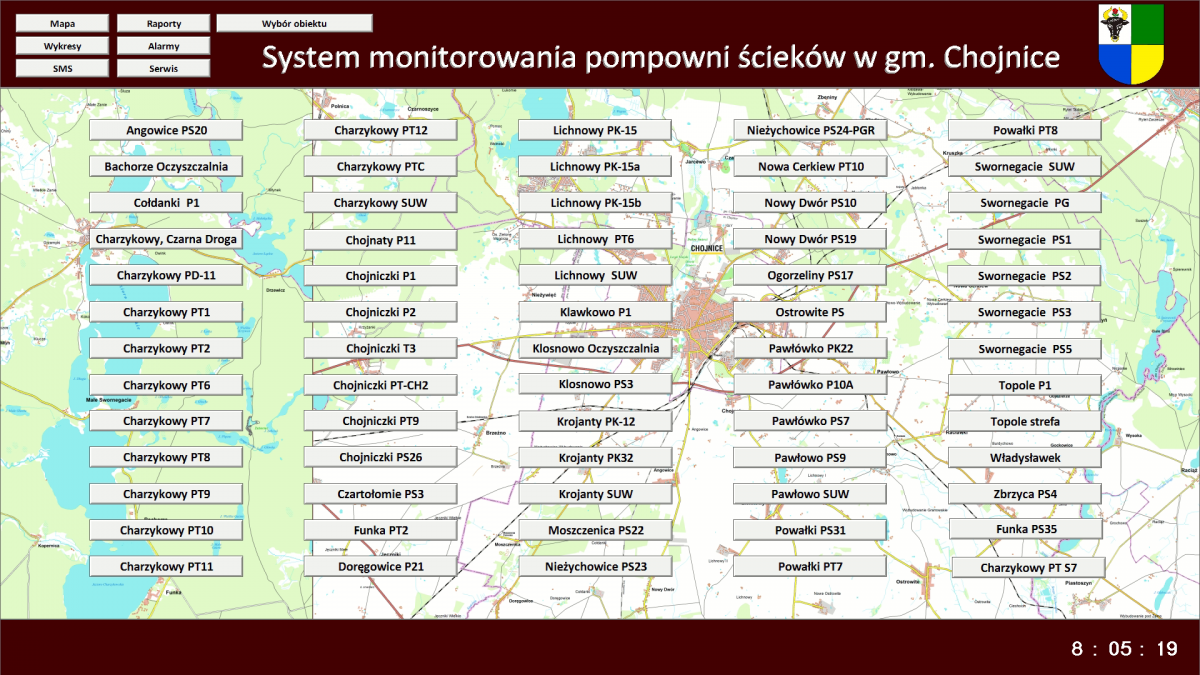Open the Mapa view
The height and width of the screenshot is (675, 1200).
[x=62, y=23]
